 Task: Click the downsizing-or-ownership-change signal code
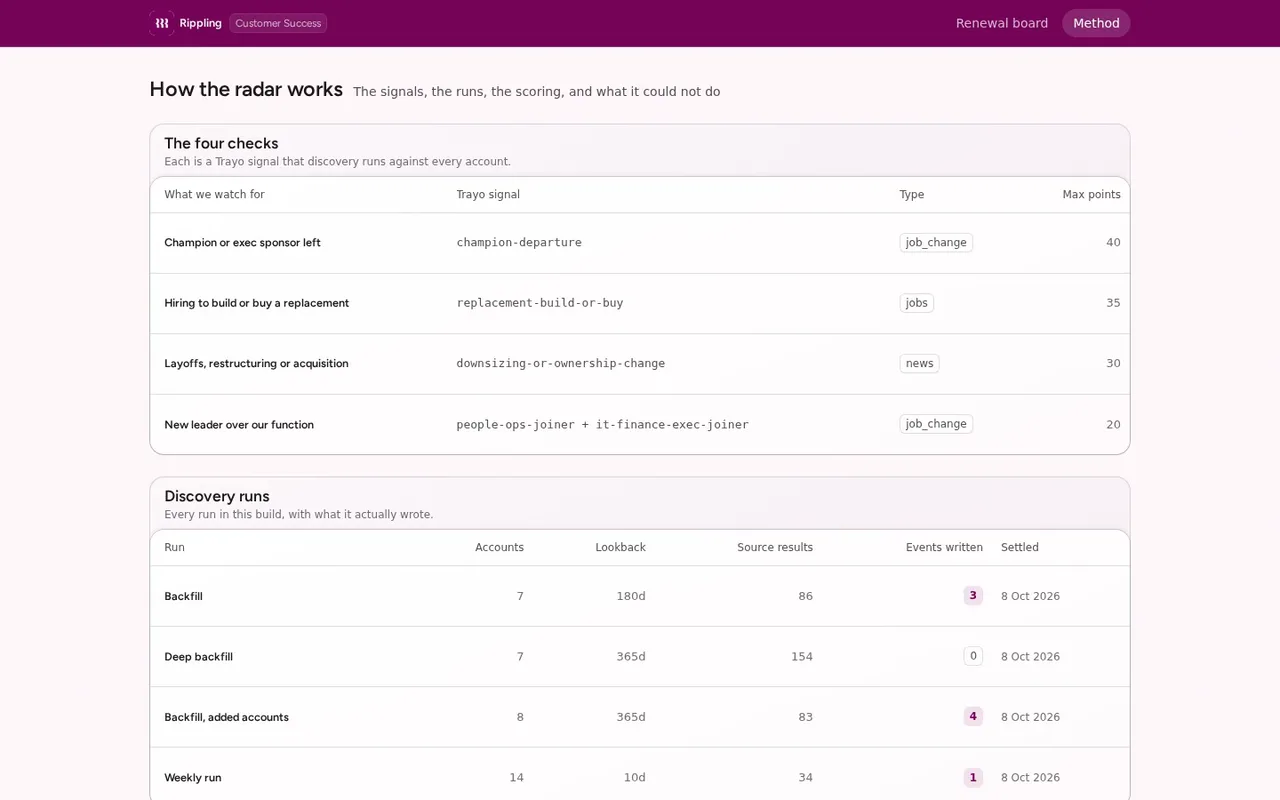[x=561, y=364]
